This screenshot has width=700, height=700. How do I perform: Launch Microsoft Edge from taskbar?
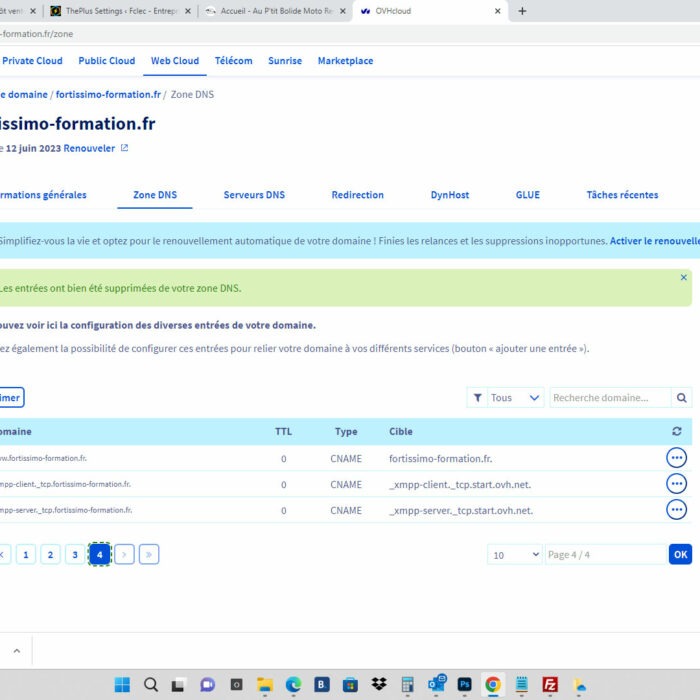tap(293, 684)
